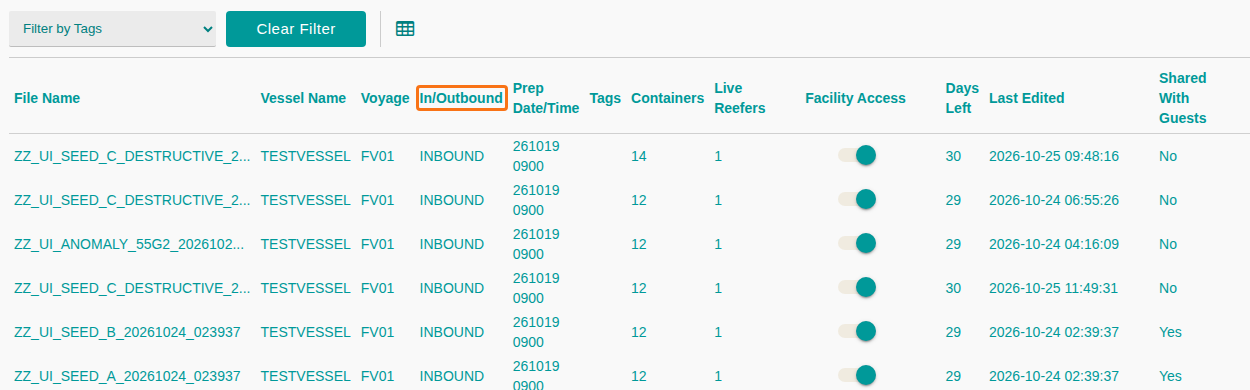1250x390 pixels.
Task: Click prep date 261019 0900 in ZZ_UI_SEED_B row
Action: point(536,332)
